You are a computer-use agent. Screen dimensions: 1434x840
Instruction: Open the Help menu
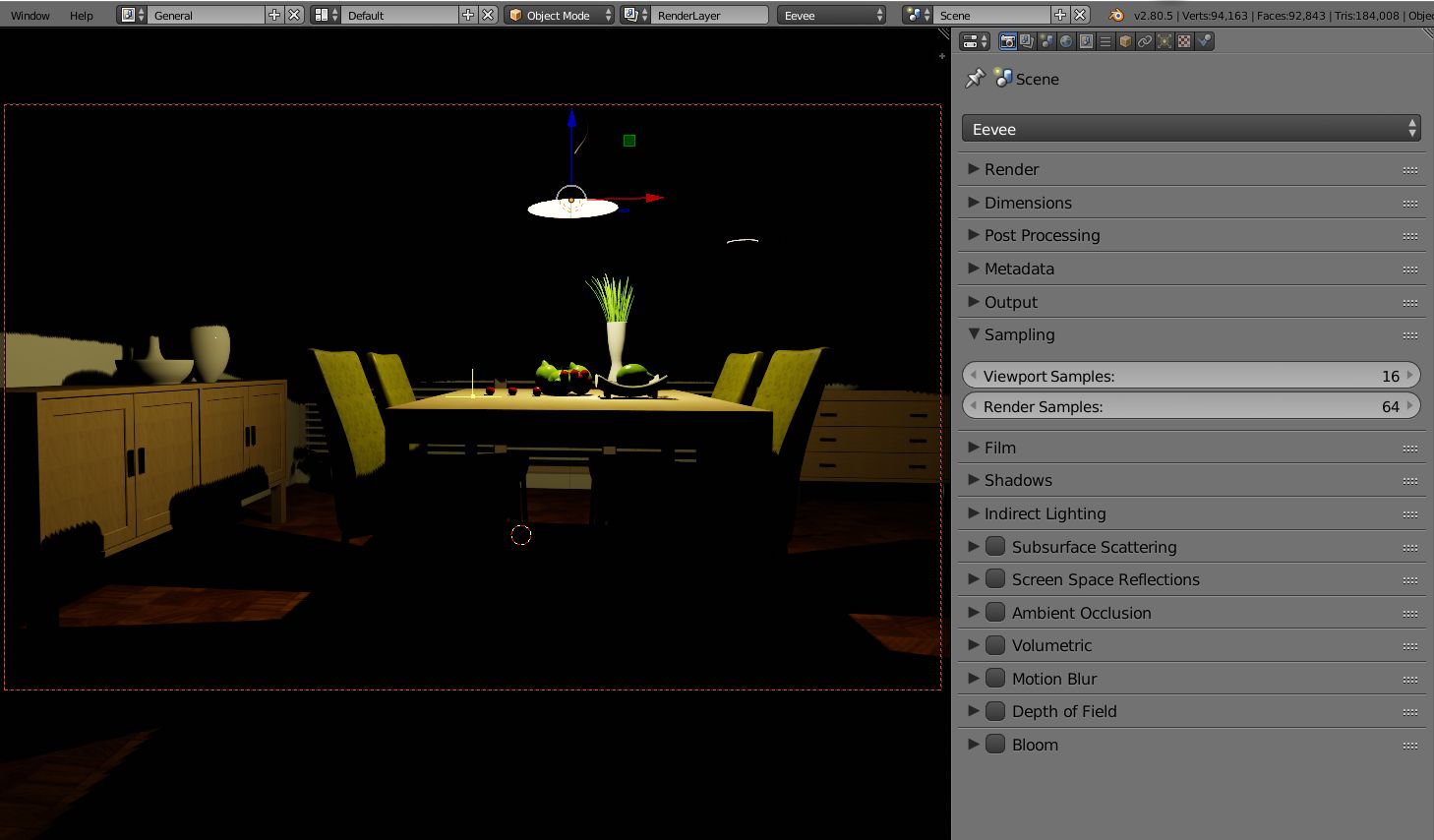[x=82, y=15]
